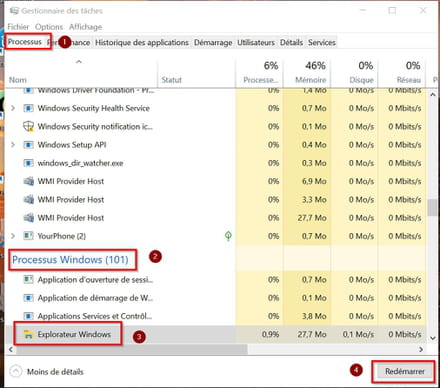The width and height of the screenshot is (440, 388).
Task: Minimize the Gestionnaire des tâches window
Action: click(363, 11)
